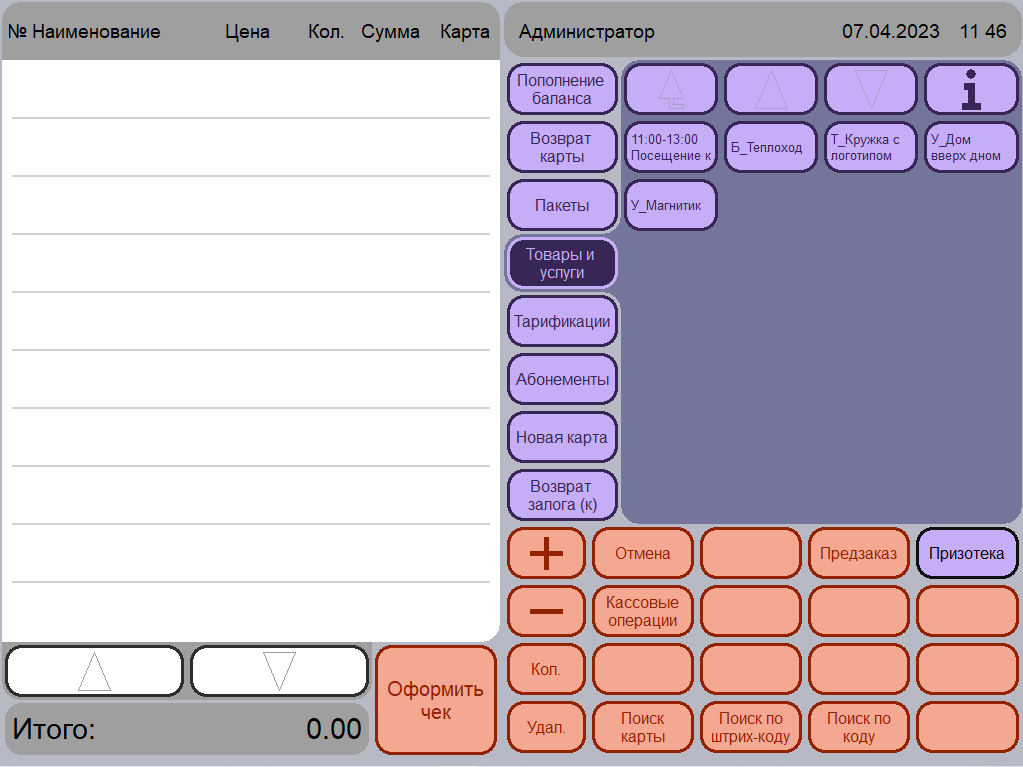Click the № Наименование column header
Image resolution: width=1023 pixels, height=767 pixels.
(x=84, y=31)
